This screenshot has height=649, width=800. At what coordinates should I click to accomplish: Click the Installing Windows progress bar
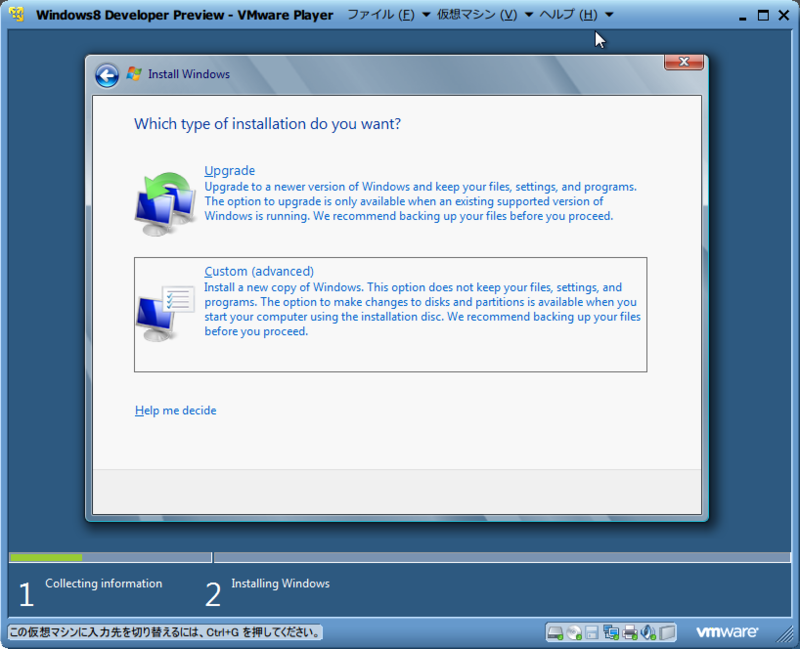point(502,557)
